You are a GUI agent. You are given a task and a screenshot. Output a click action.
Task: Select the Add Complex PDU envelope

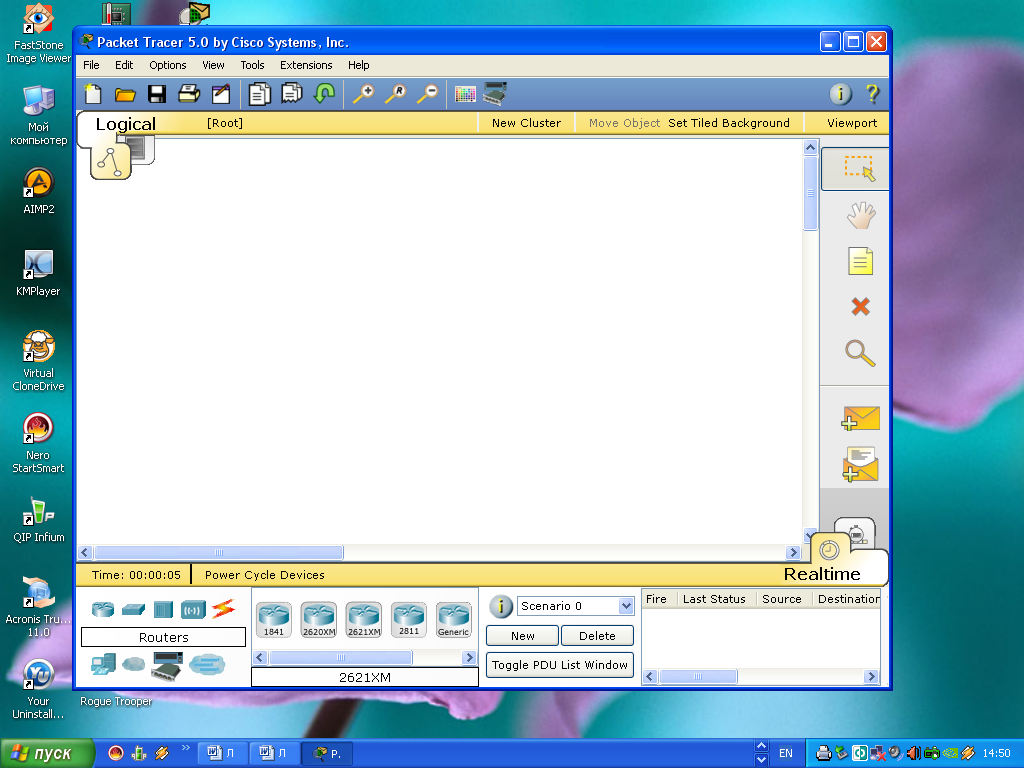[861, 464]
